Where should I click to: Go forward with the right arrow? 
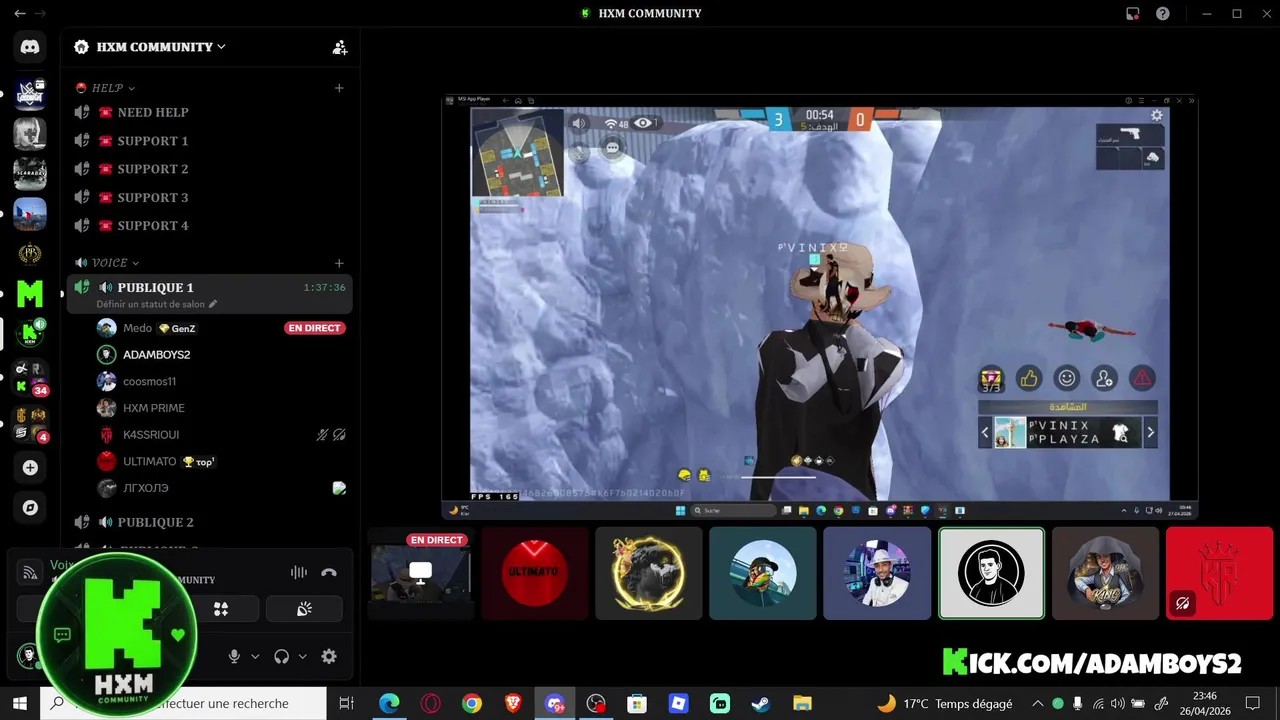click(x=41, y=14)
